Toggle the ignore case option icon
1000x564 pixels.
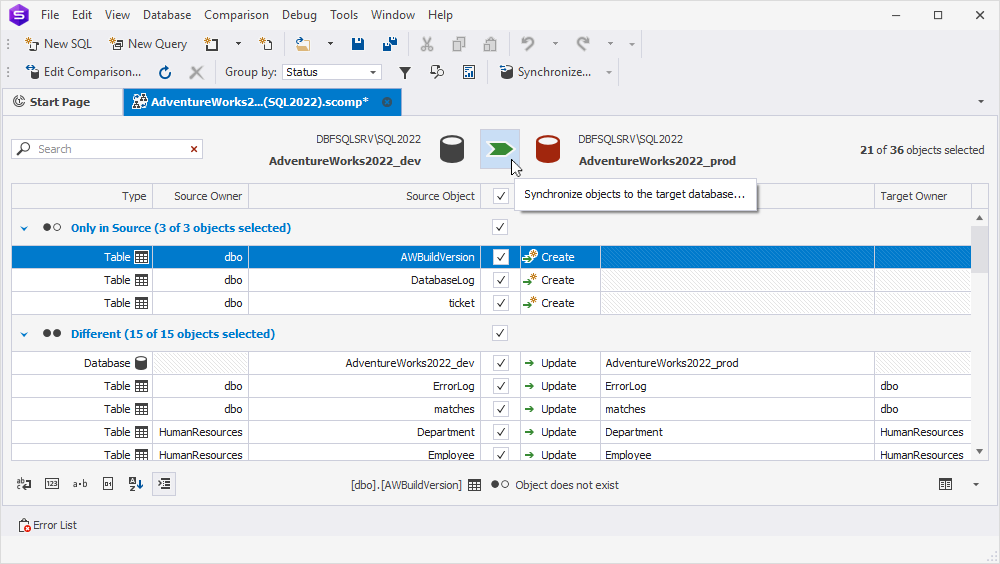[24, 484]
